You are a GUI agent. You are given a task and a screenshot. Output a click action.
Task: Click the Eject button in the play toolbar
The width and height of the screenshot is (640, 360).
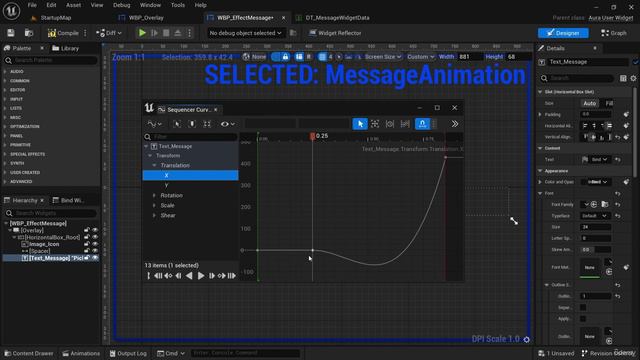[178, 33]
